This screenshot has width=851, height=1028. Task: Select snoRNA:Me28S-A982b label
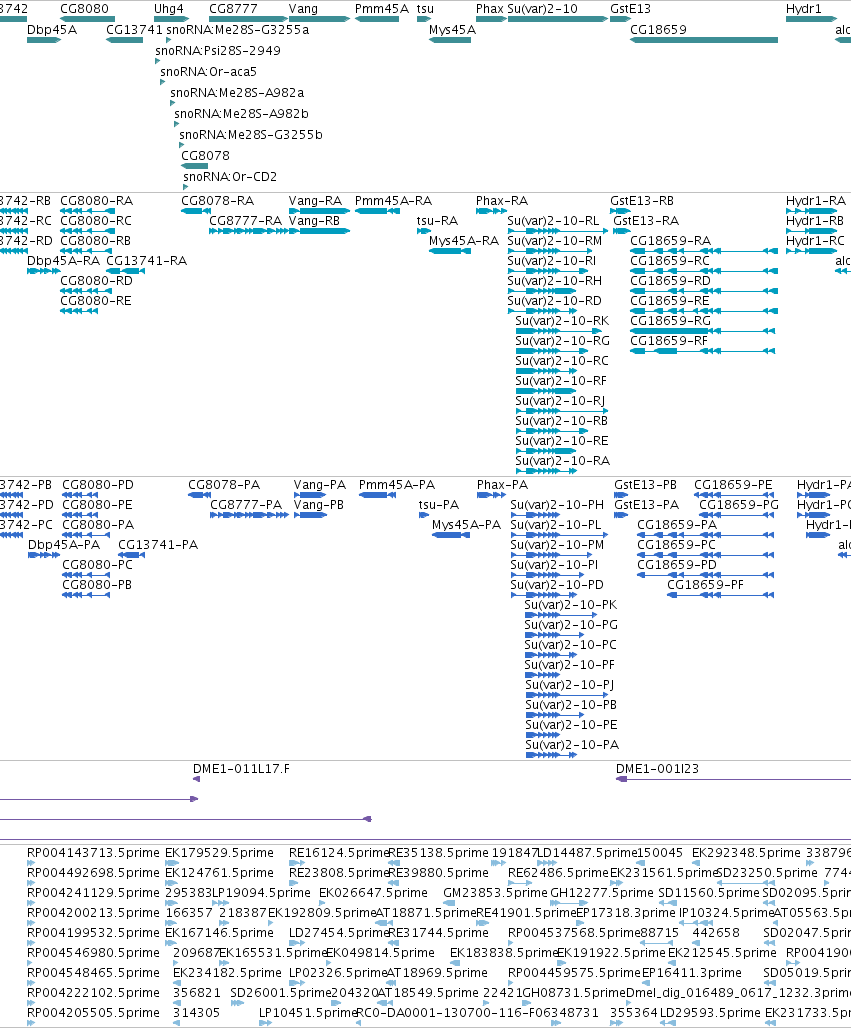coord(241,113)
